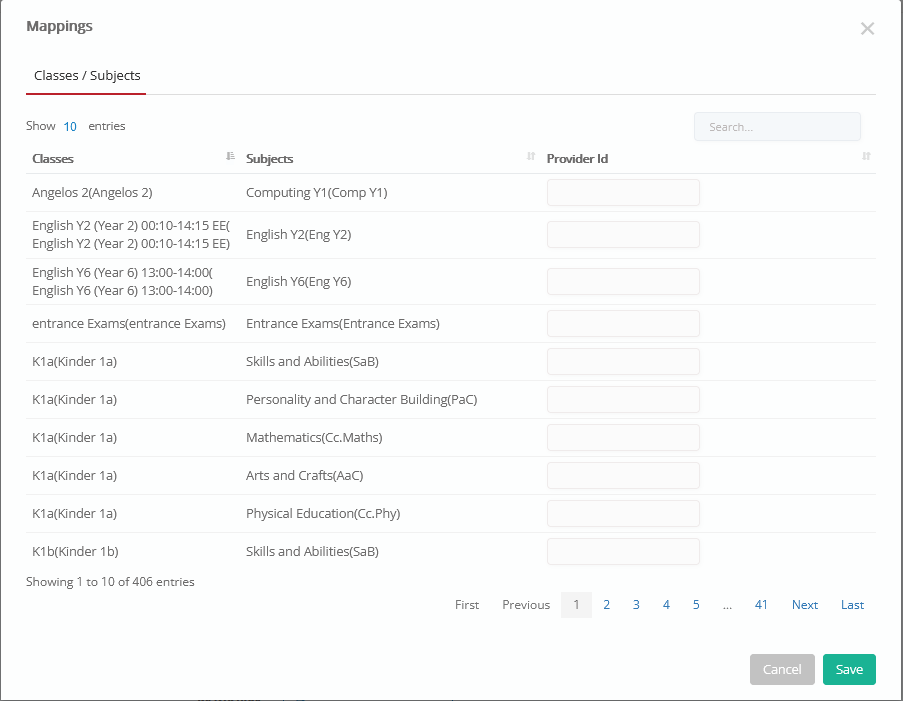Close the Mappings dialog with X icon
This screenshot has height=701, width=903.
click(x=867, y=28)
